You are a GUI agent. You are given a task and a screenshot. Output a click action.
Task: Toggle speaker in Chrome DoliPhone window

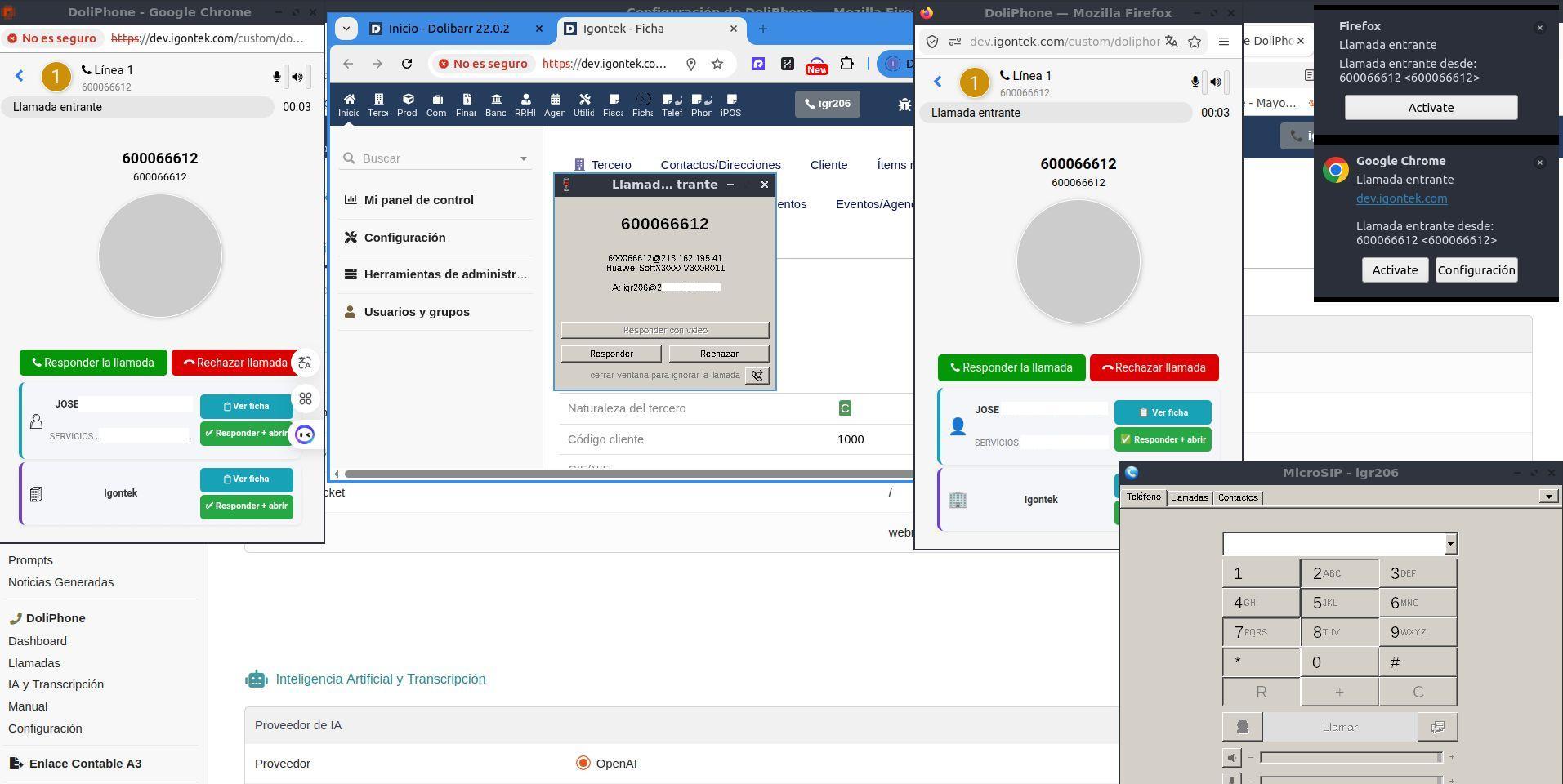click(x=297, y=77)
